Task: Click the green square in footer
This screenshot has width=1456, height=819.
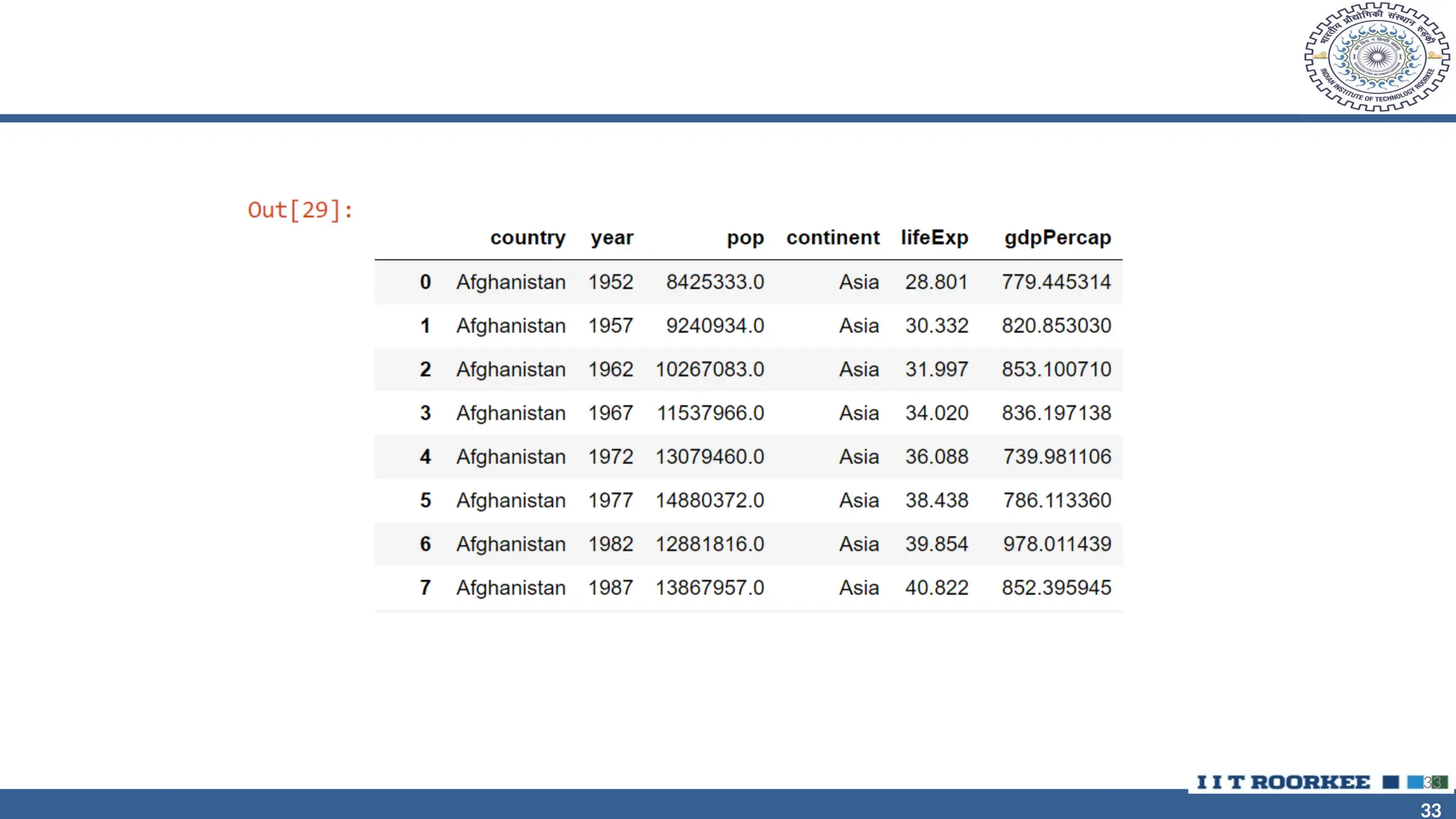Action: click(x=1440, y=782)
